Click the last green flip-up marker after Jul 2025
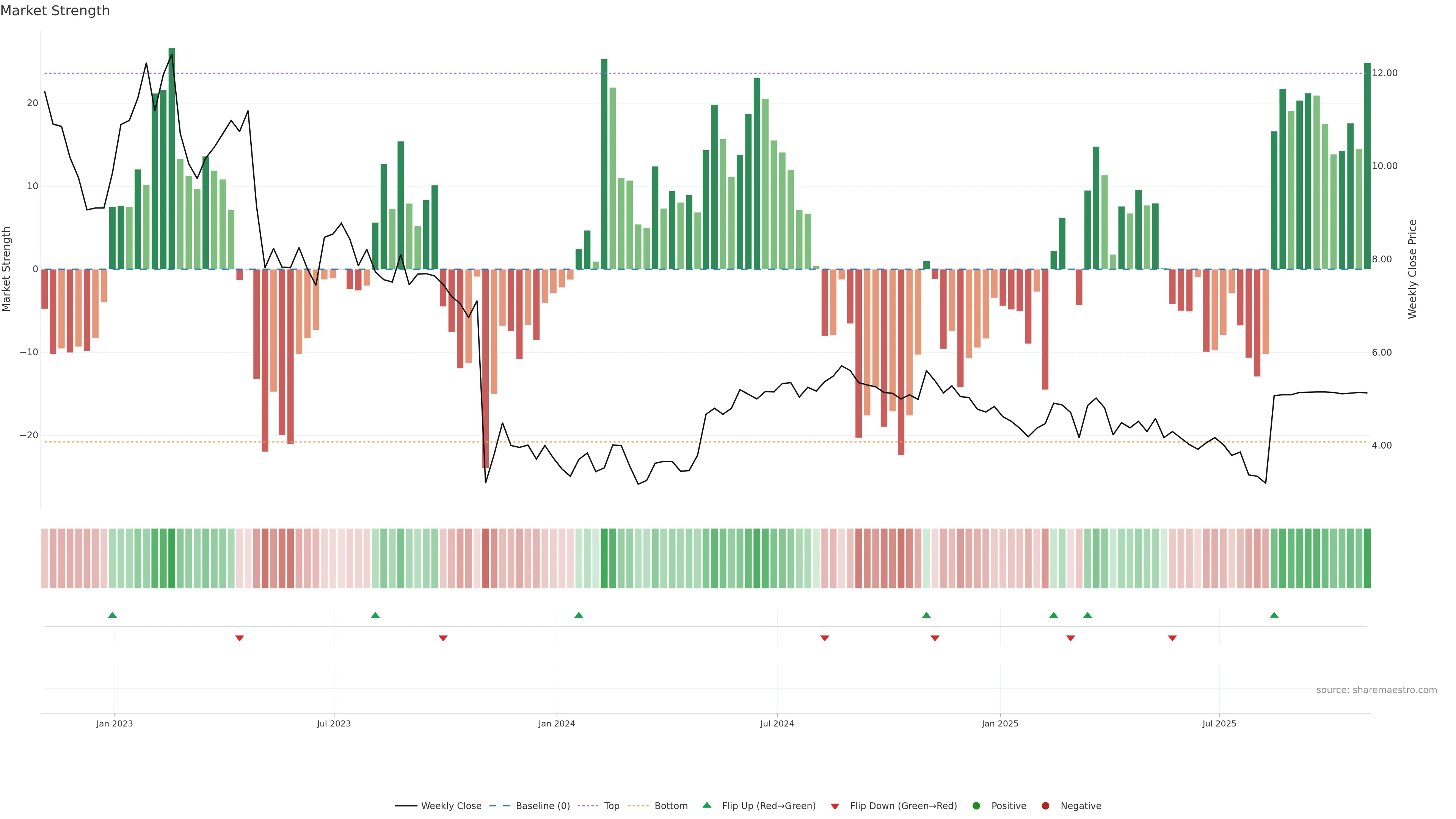The image size is (1456, 819). (x=1274, y=615)
